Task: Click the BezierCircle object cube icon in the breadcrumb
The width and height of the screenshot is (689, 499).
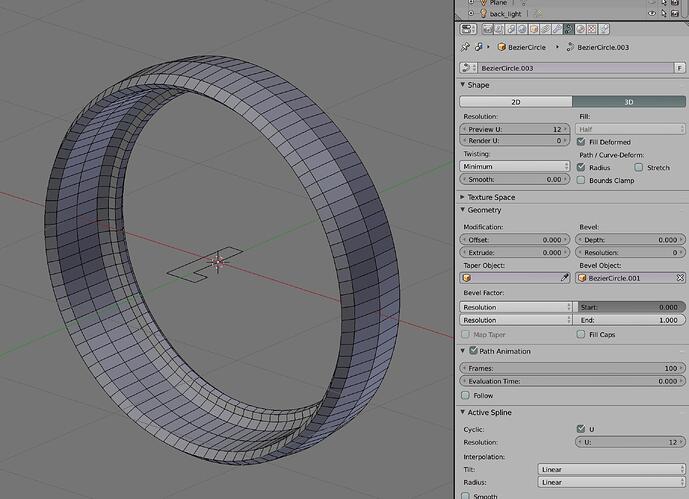Action: click(501, 47)
